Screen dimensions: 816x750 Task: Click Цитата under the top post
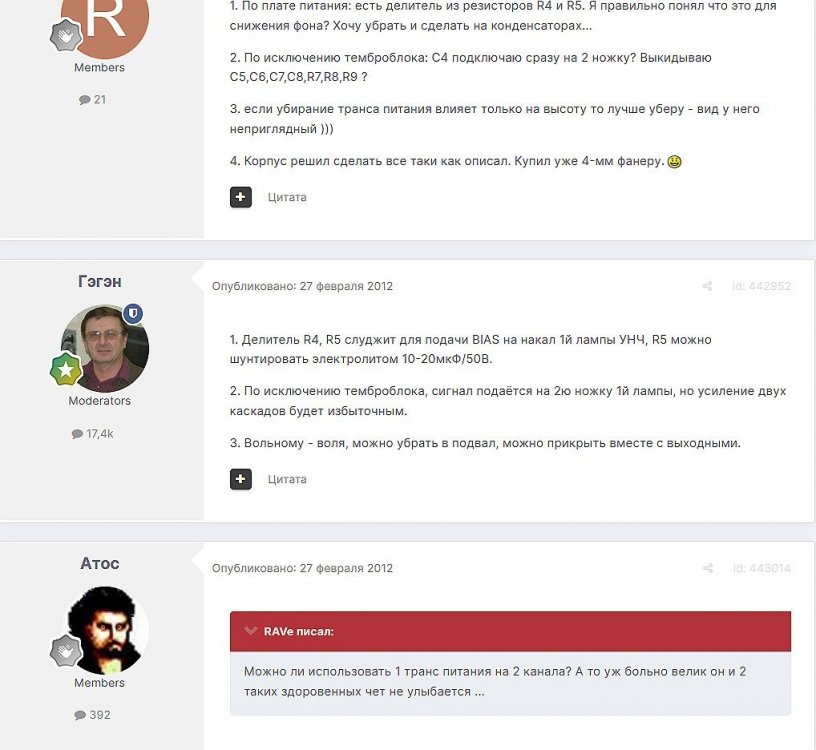pyautogui.click(x=287, y=197)
